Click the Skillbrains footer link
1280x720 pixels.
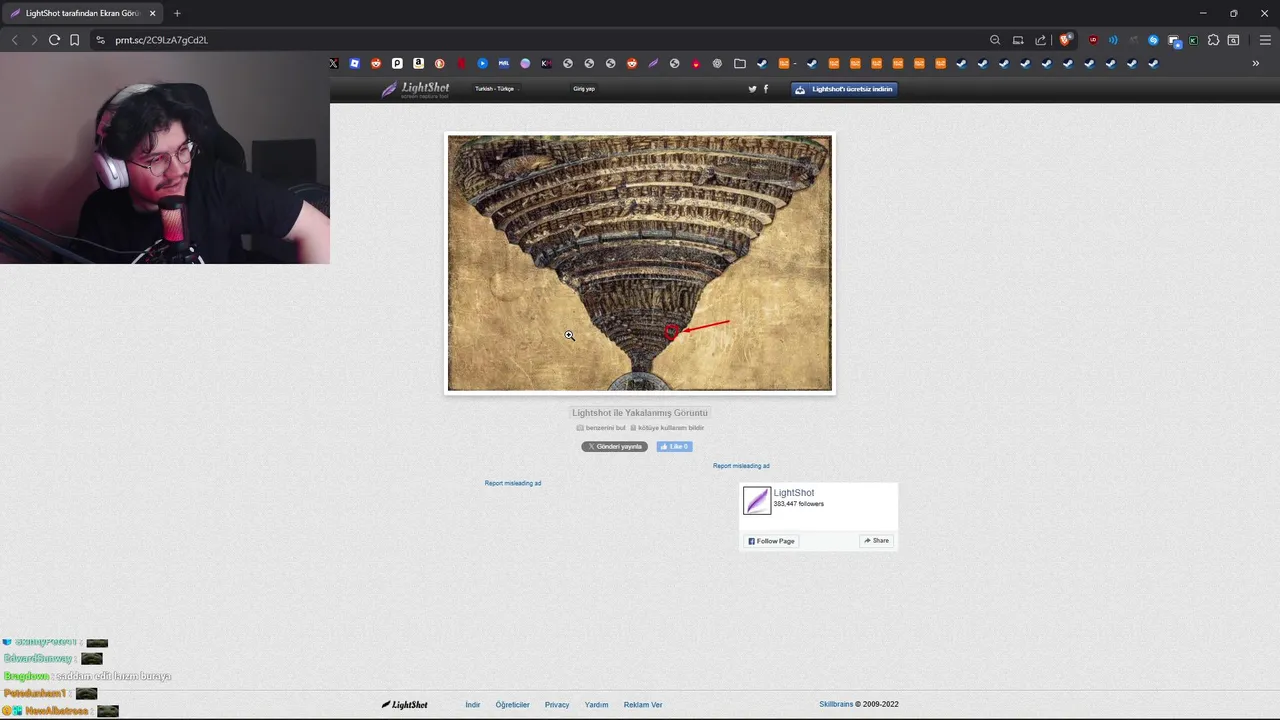pos(836,705)
